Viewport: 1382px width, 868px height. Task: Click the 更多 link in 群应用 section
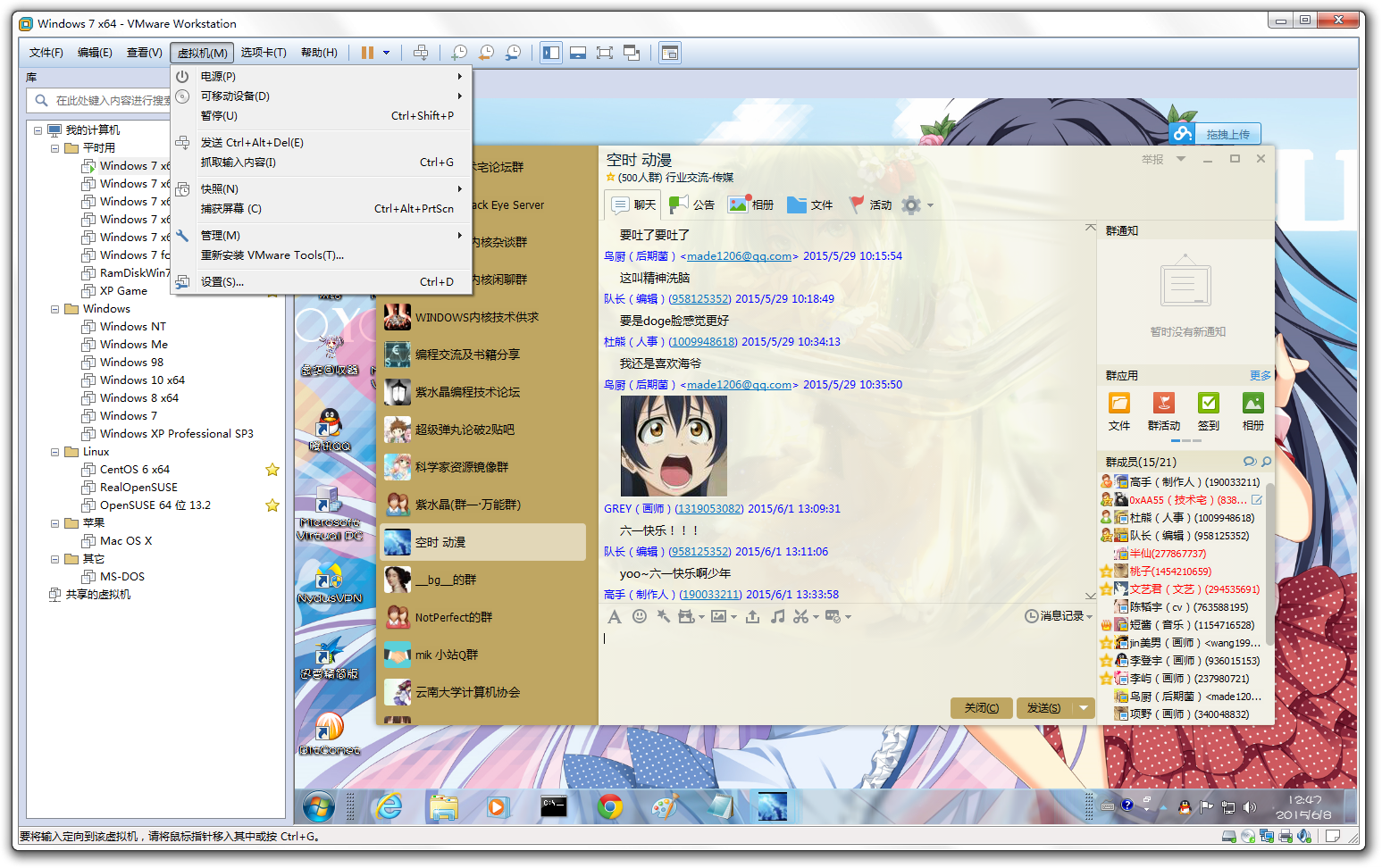click(x=1260, y=376)
